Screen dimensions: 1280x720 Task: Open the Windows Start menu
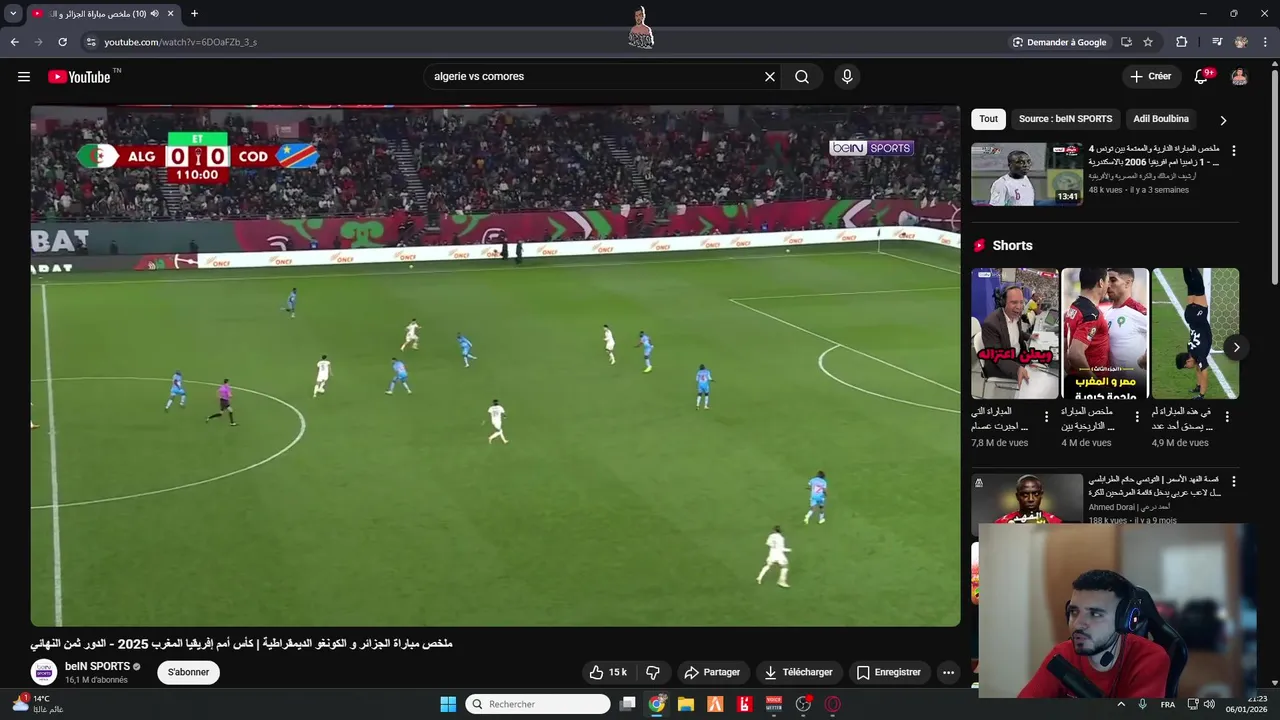(448, 704)
